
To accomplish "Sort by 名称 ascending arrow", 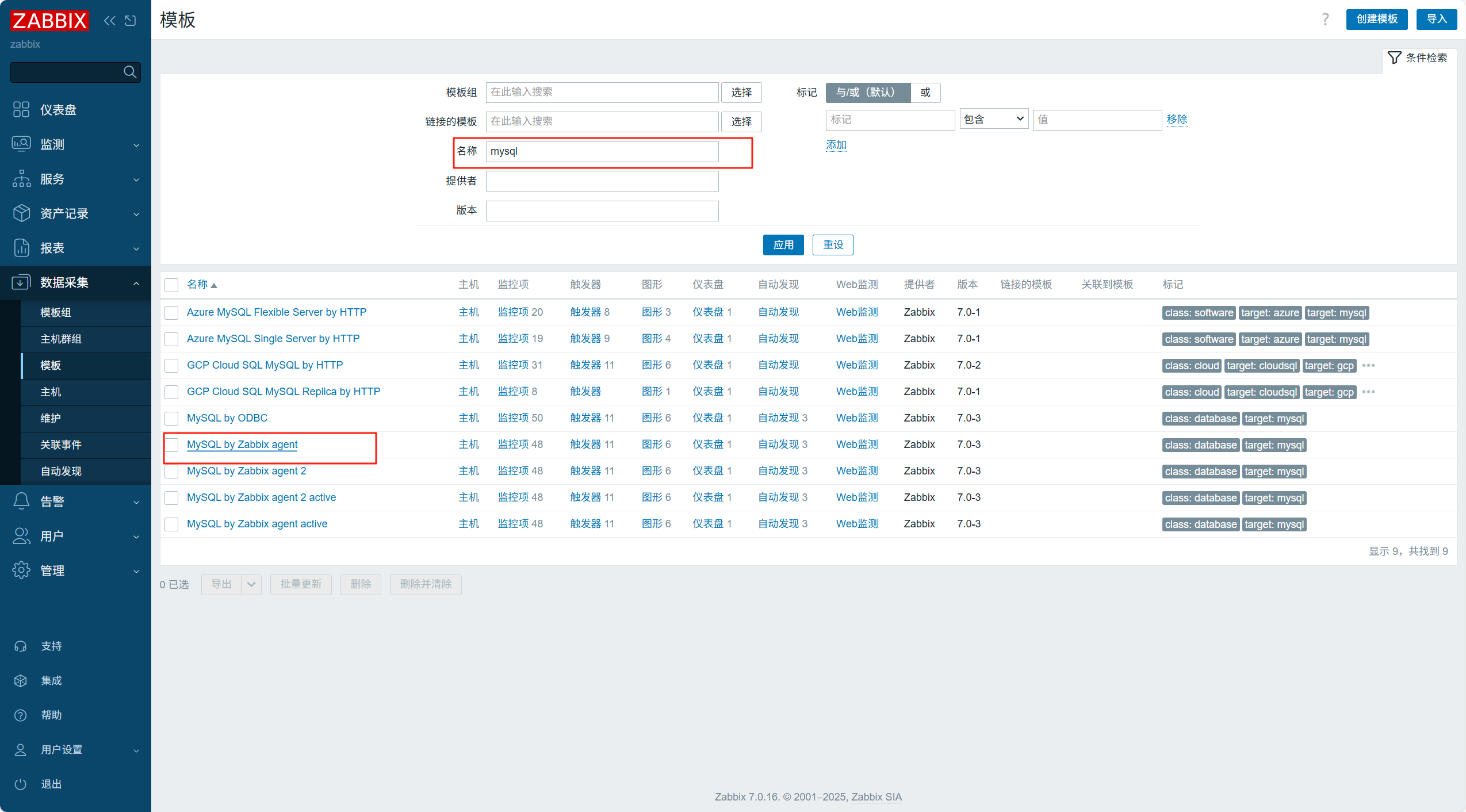I will [214, 285].
